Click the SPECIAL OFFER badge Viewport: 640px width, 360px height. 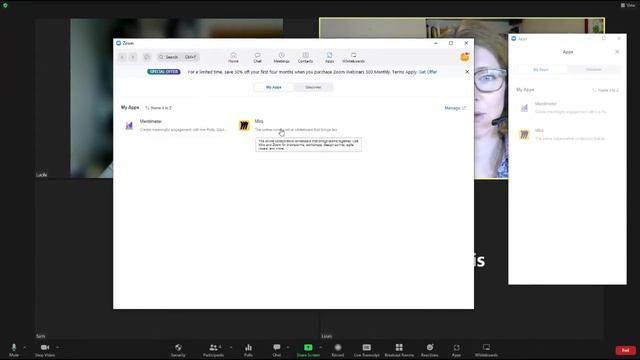point(164,72)
